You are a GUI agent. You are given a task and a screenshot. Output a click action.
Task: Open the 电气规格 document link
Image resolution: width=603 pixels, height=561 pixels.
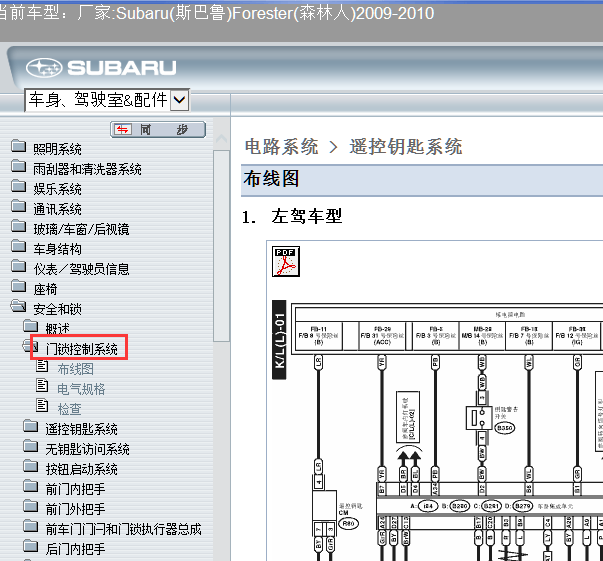[81, 389]
